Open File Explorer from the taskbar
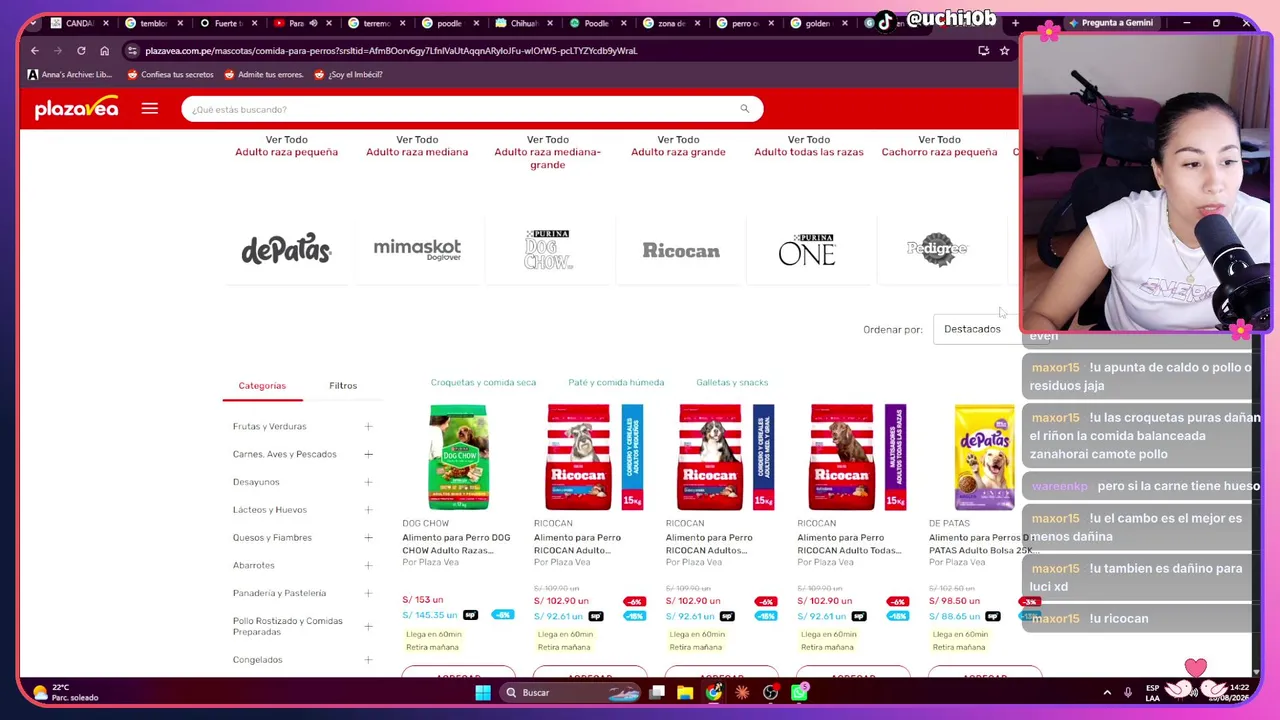The height and width of the screenshot is (720, 1280). (685, 692)
